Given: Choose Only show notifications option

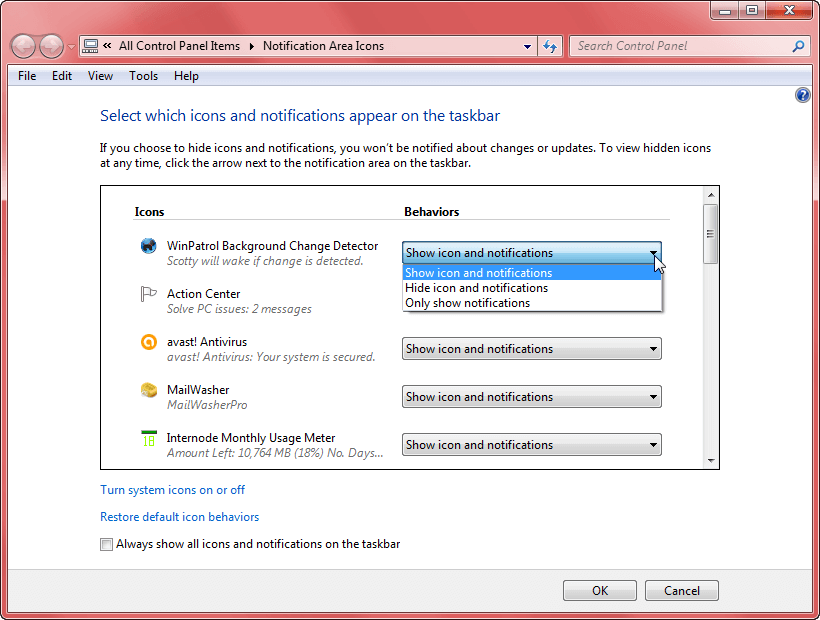Looking at the screenshot, I should point(532,303).
